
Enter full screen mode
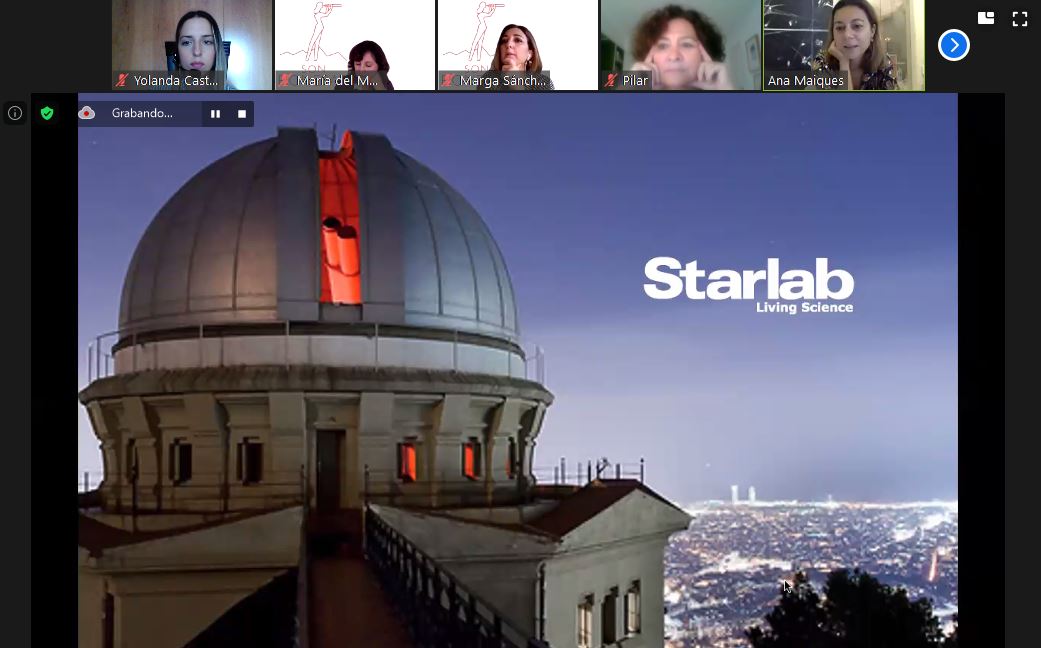click(1020, 19)
